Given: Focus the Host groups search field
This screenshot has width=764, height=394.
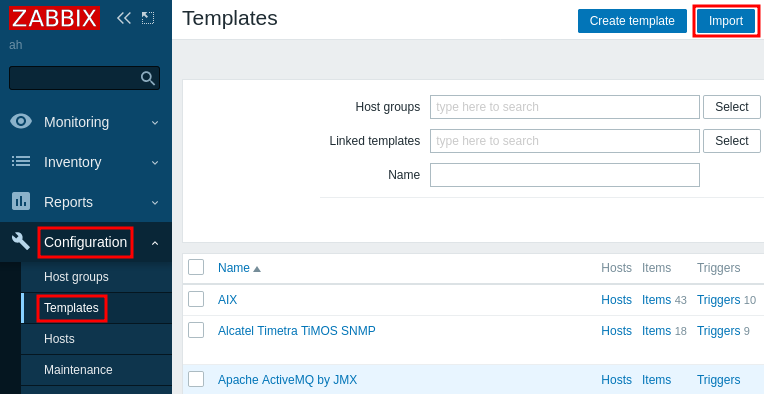Looking at the screenshot, I should (x=565, y=107).
